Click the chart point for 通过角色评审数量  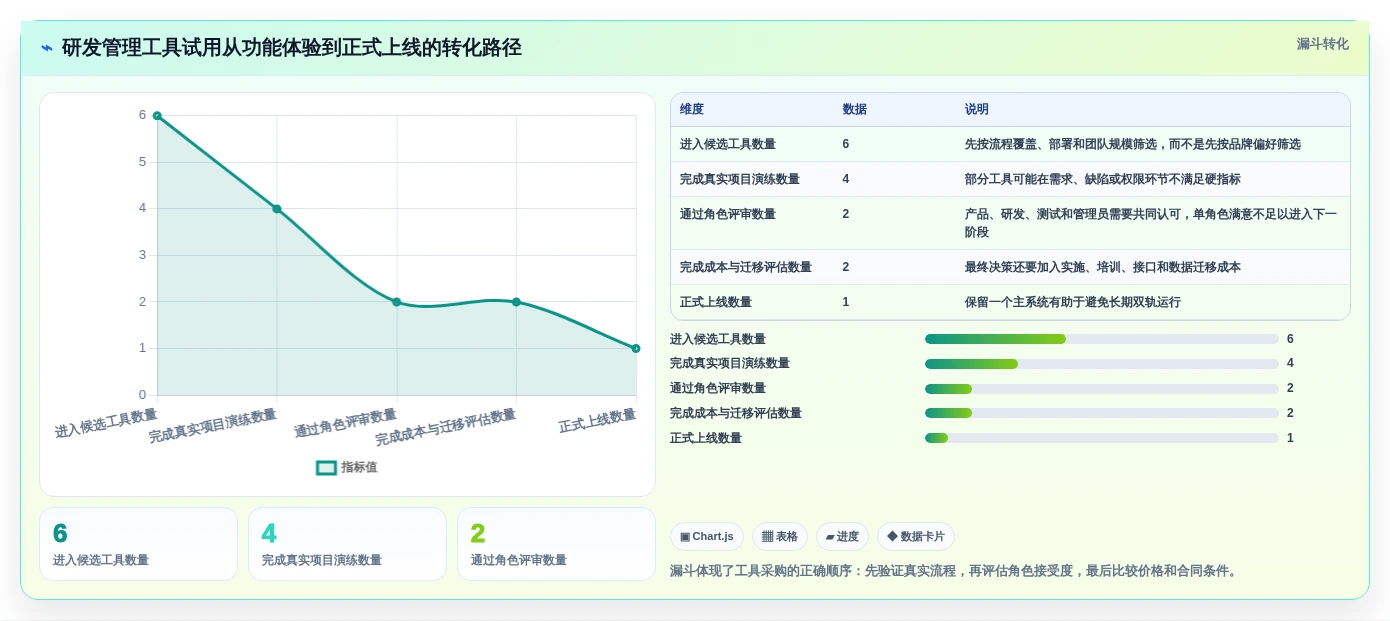coord(397,302)
